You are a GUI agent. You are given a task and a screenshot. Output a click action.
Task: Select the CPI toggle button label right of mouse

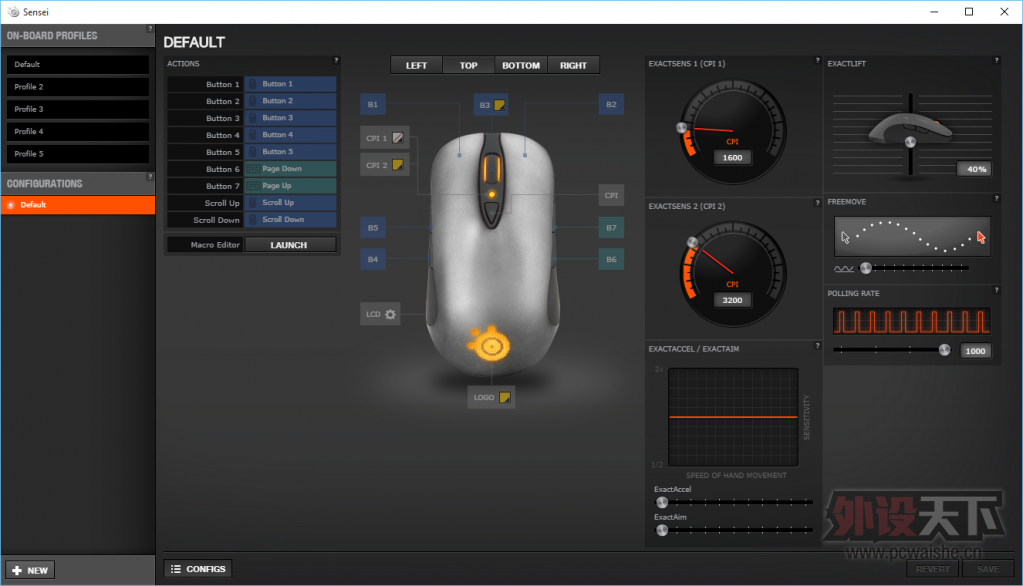[x=611, y=195]
